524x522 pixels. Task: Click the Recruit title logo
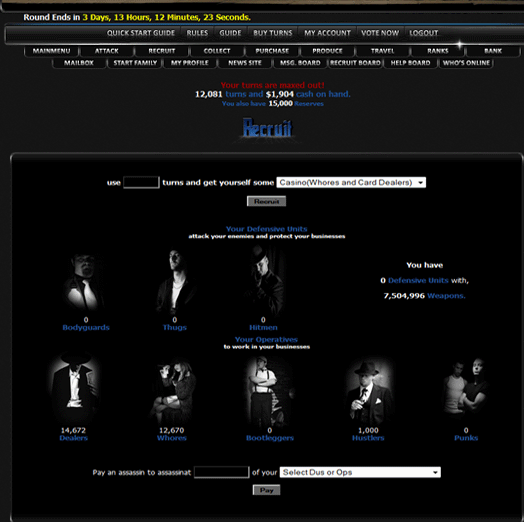click(x=267, y=128)
